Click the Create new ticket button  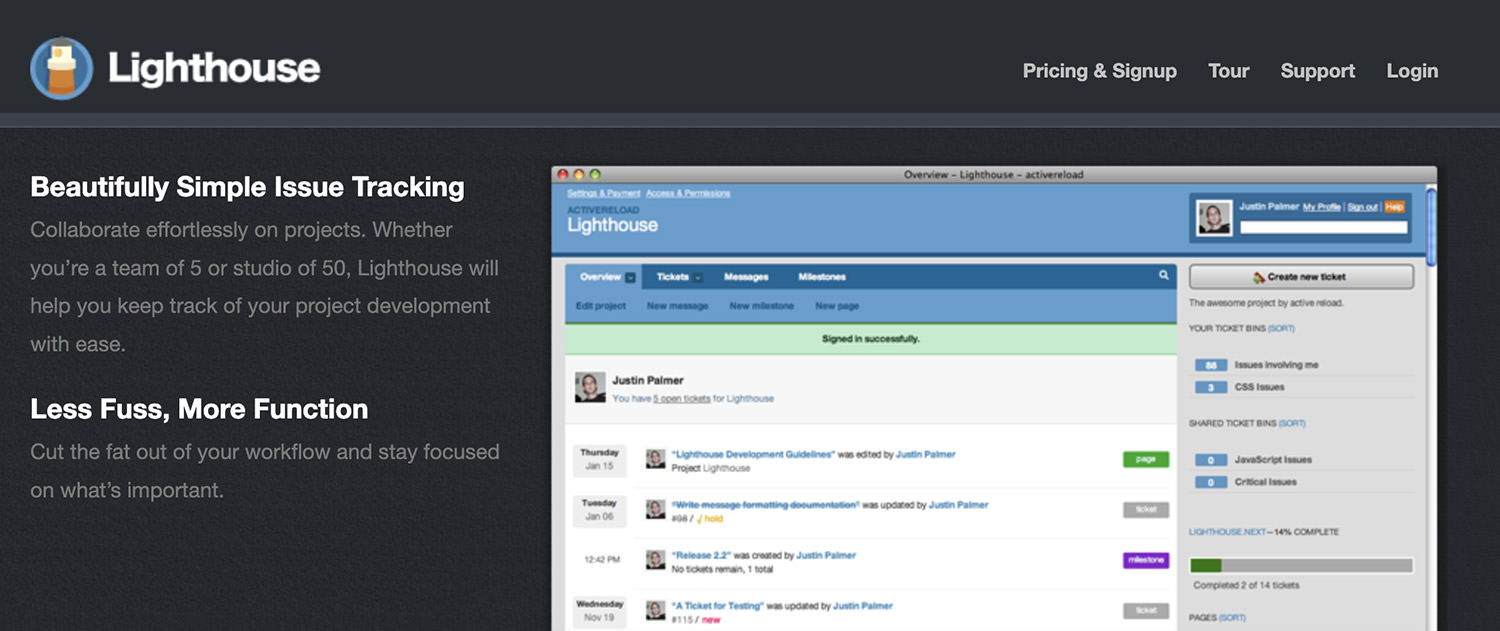tap(1300, 277)
